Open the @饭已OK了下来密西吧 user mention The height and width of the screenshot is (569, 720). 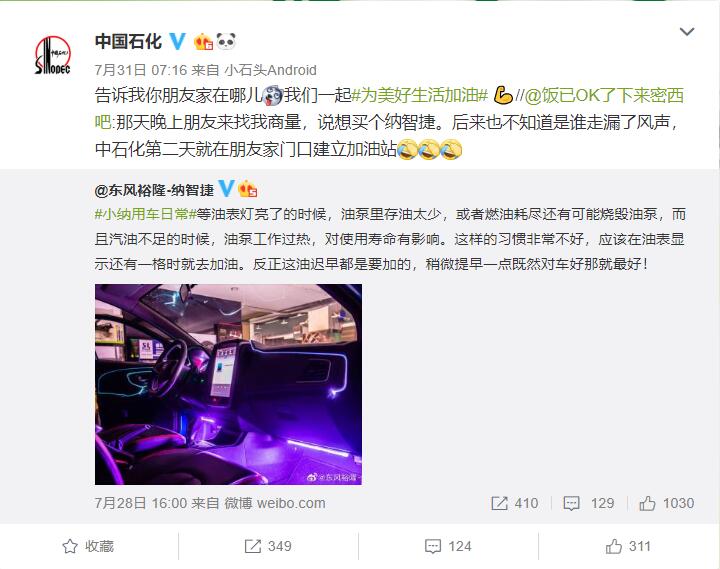point(389,109)
